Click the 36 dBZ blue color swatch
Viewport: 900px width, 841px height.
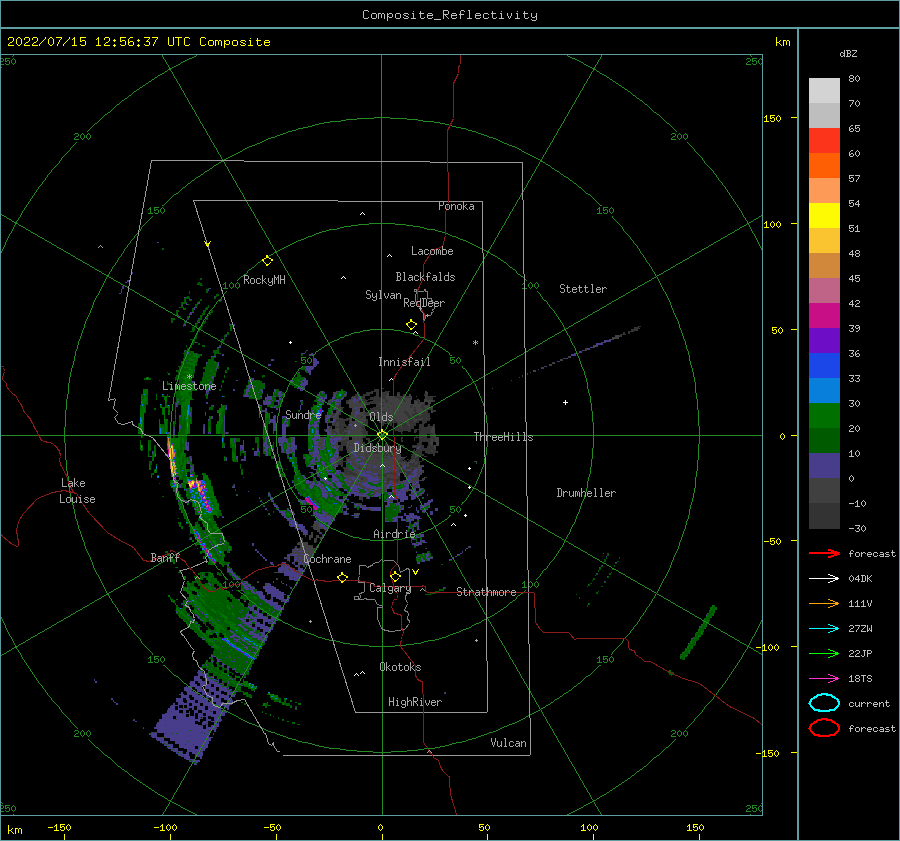824,365
